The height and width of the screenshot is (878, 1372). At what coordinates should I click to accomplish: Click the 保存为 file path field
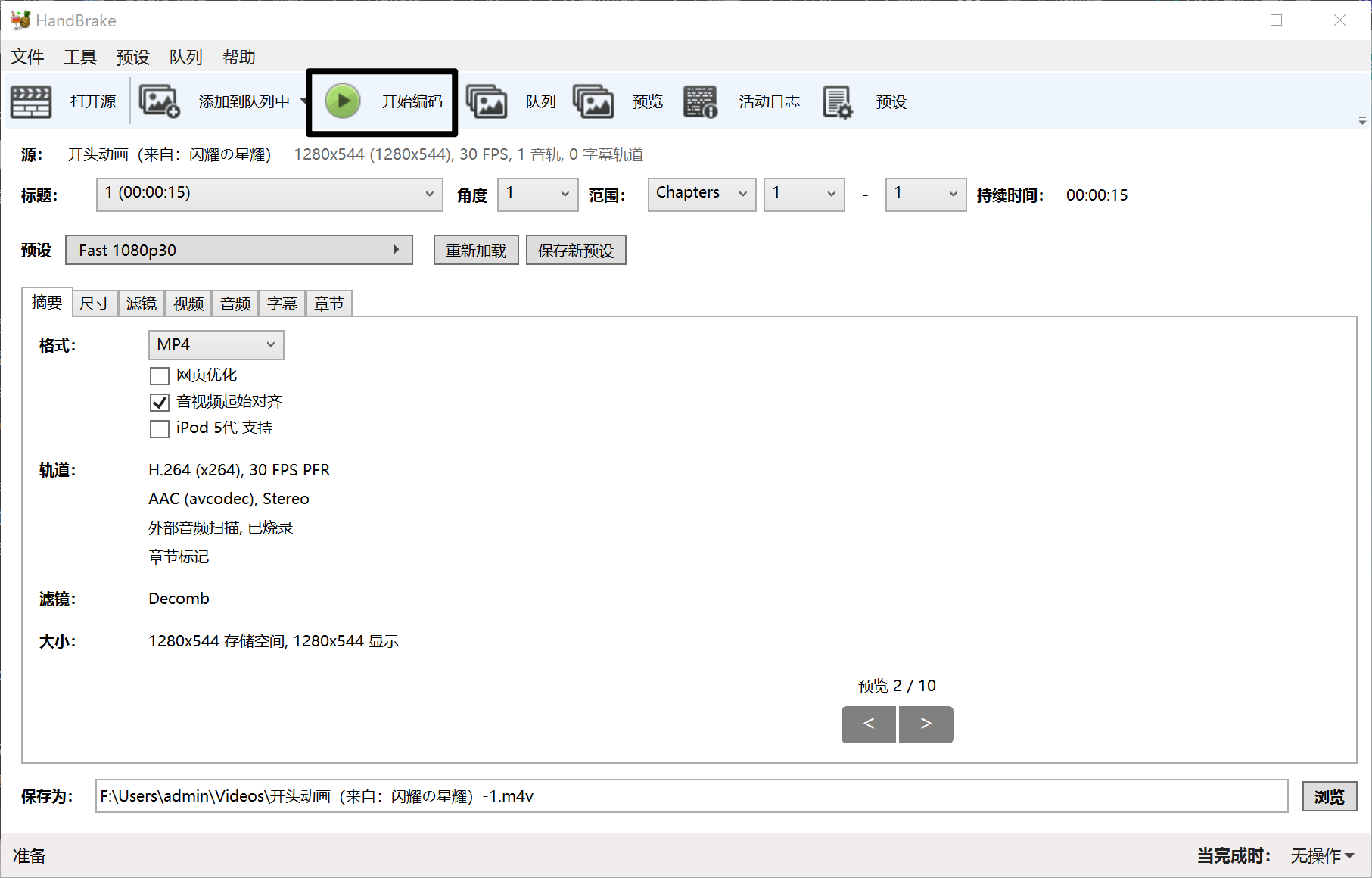tap(691, 796)
